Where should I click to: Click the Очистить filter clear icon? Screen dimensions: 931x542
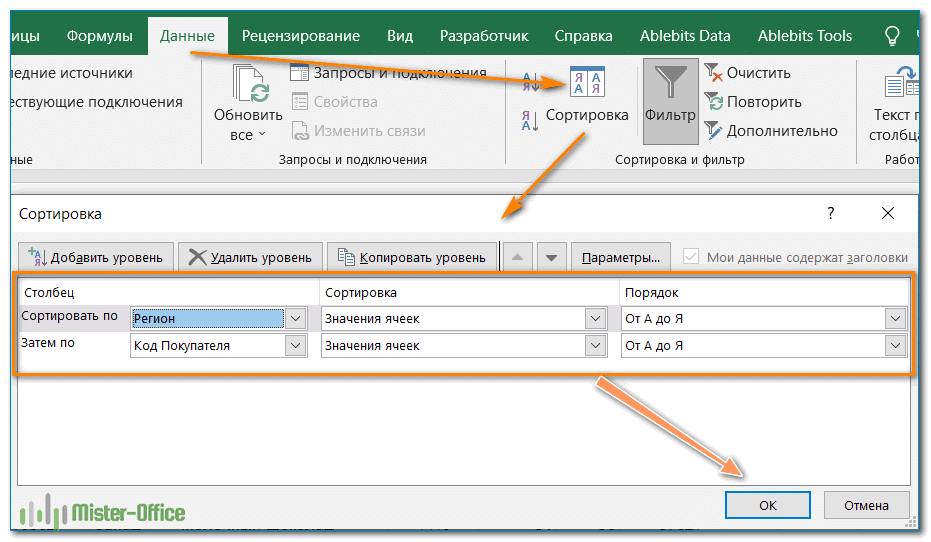[713, 73]
